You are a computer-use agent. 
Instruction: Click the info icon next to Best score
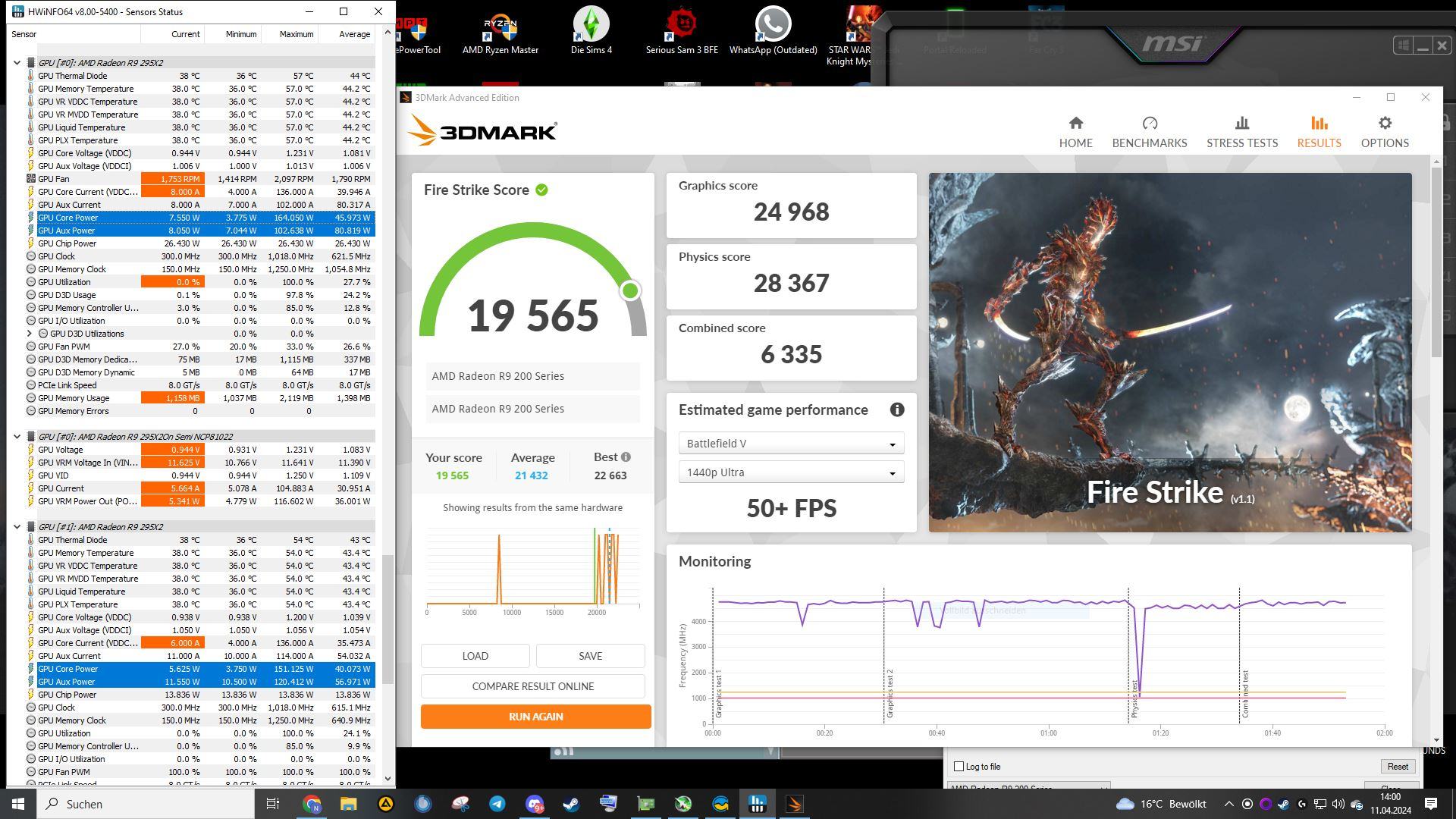pos(626,457)
